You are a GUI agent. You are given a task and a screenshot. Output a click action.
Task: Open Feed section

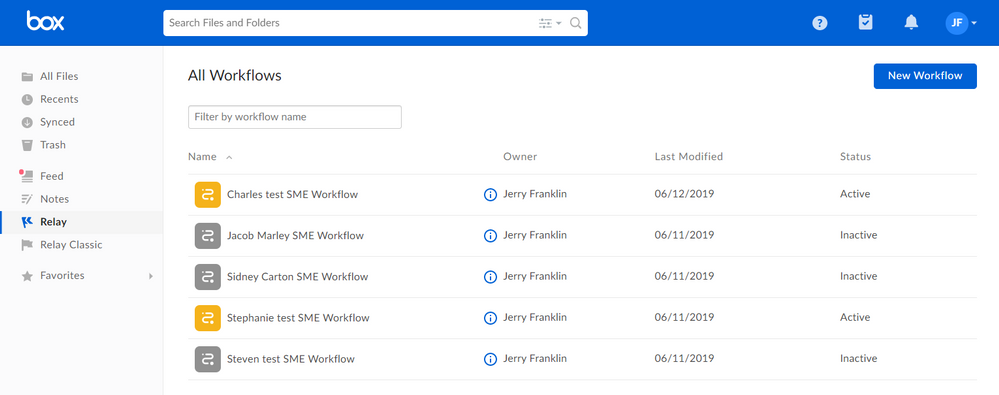pos(52,176)
